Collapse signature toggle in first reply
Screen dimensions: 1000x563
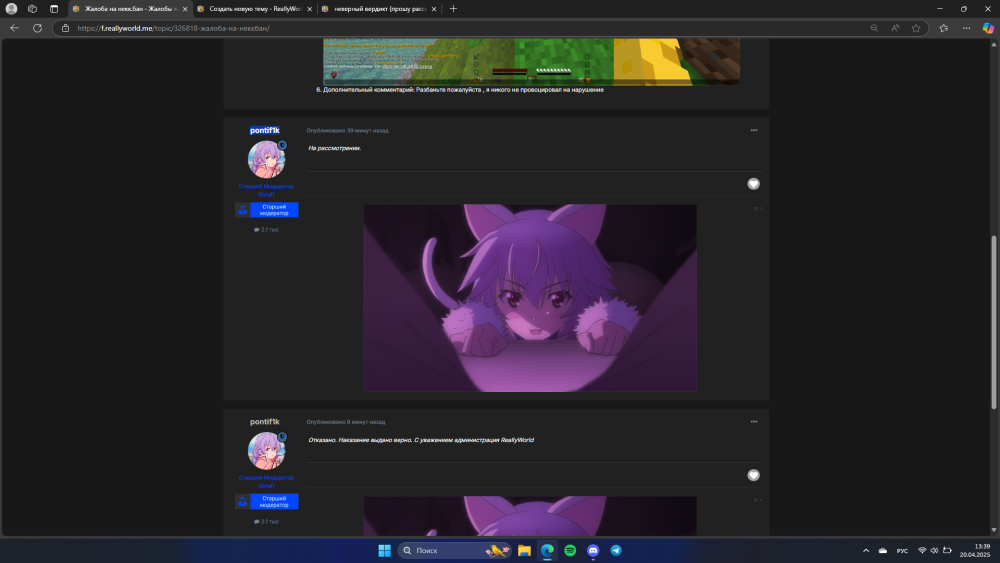[757, 208]
